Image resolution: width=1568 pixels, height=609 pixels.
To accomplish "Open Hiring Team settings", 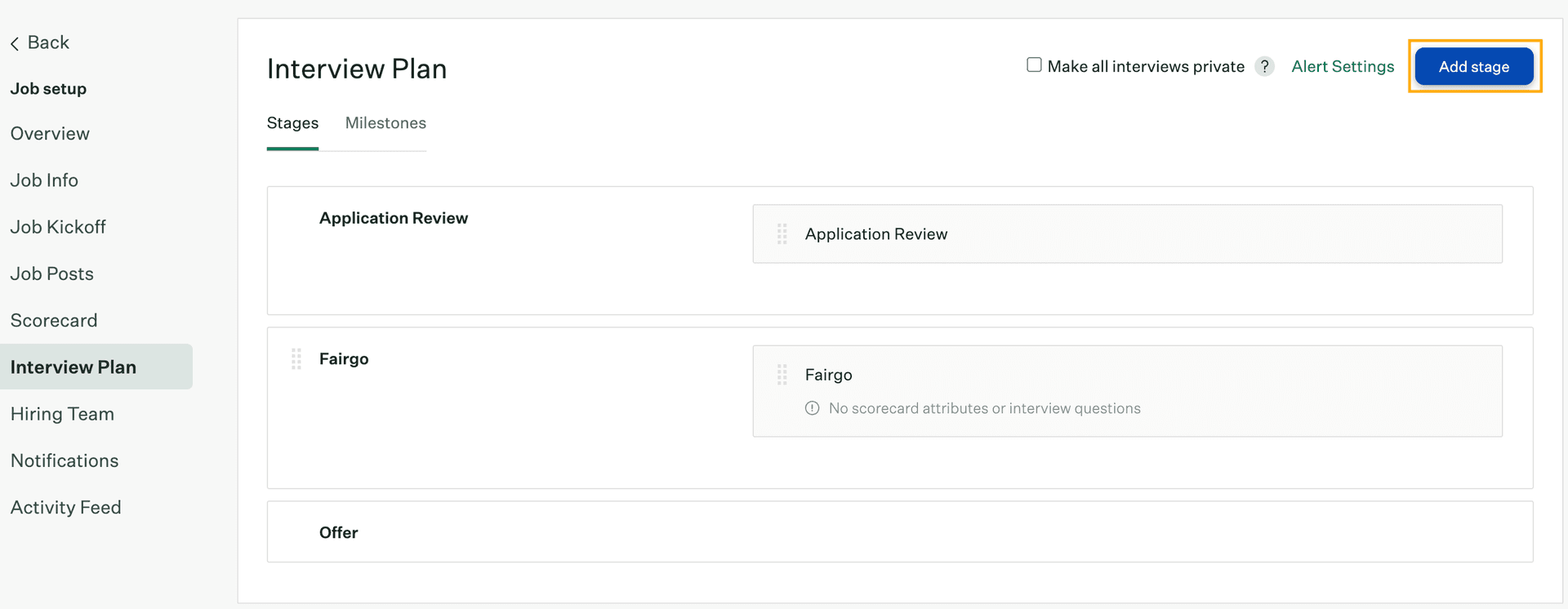I will [x=62, y=414].
